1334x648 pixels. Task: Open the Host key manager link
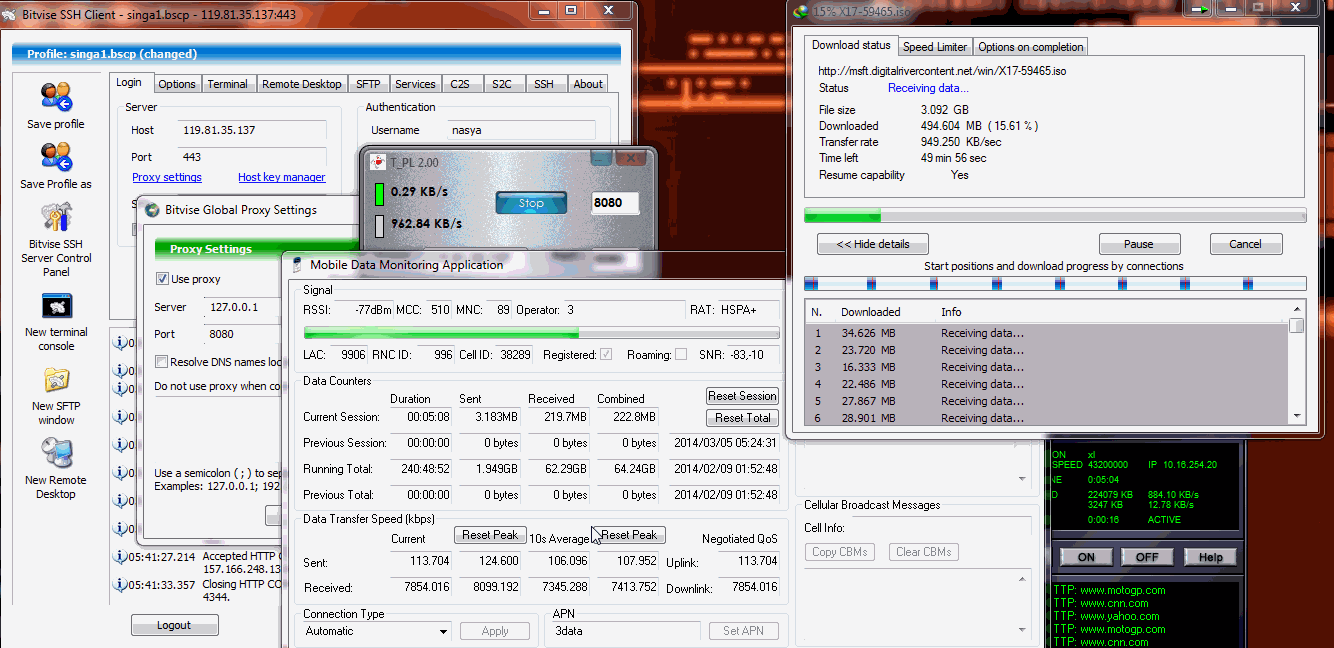click(x=281, y=177)
